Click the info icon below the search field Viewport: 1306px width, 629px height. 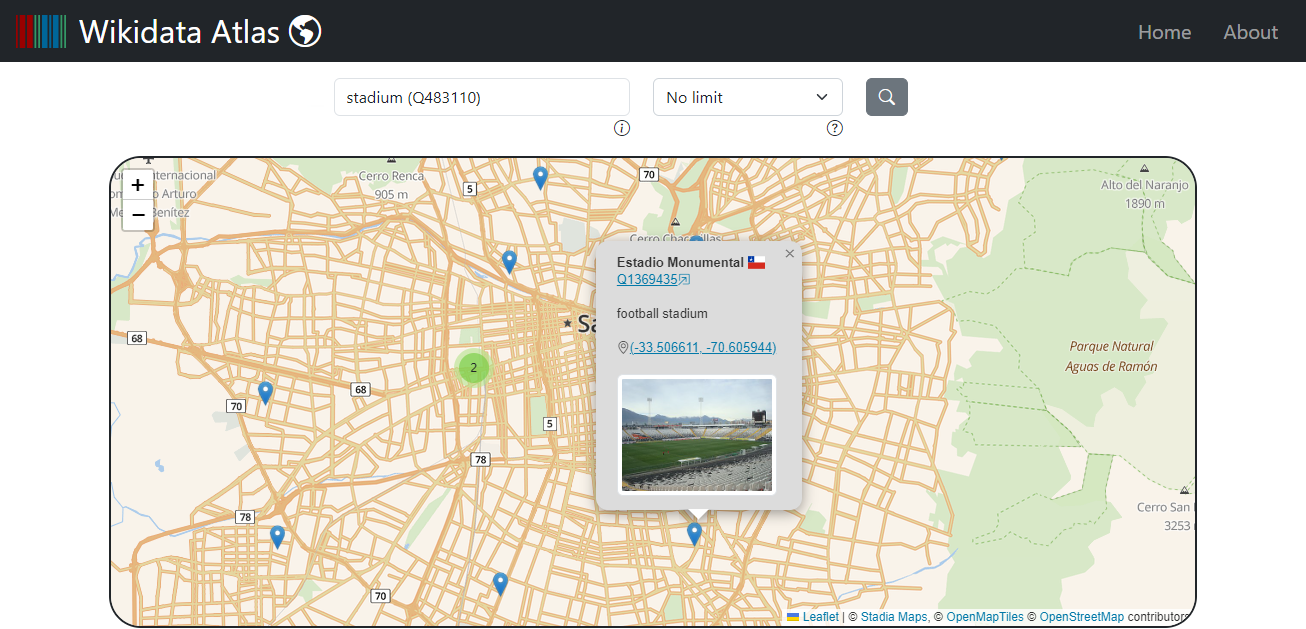[x=622, y=128]
